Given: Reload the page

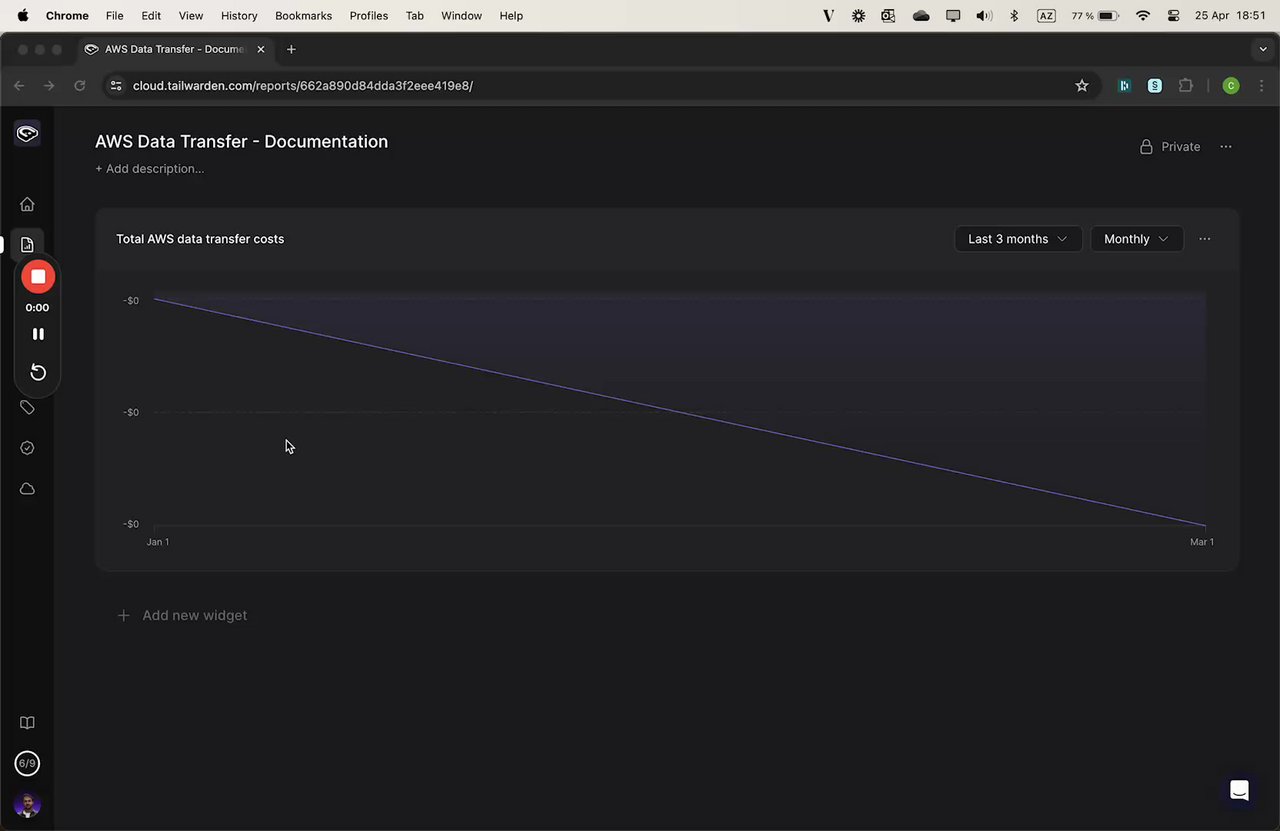Looking at the screenshot, I should (x=79, y=86).
